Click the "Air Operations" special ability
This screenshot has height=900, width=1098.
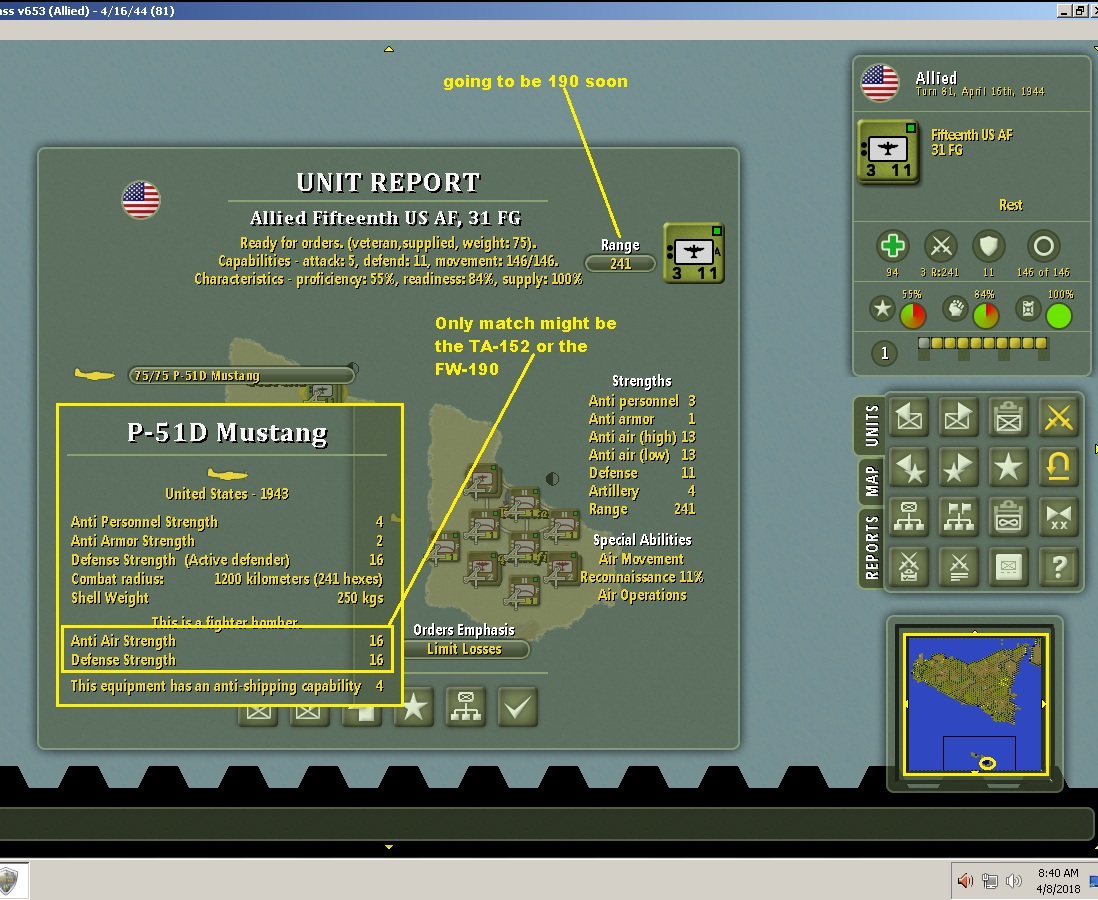pos(642,595)
